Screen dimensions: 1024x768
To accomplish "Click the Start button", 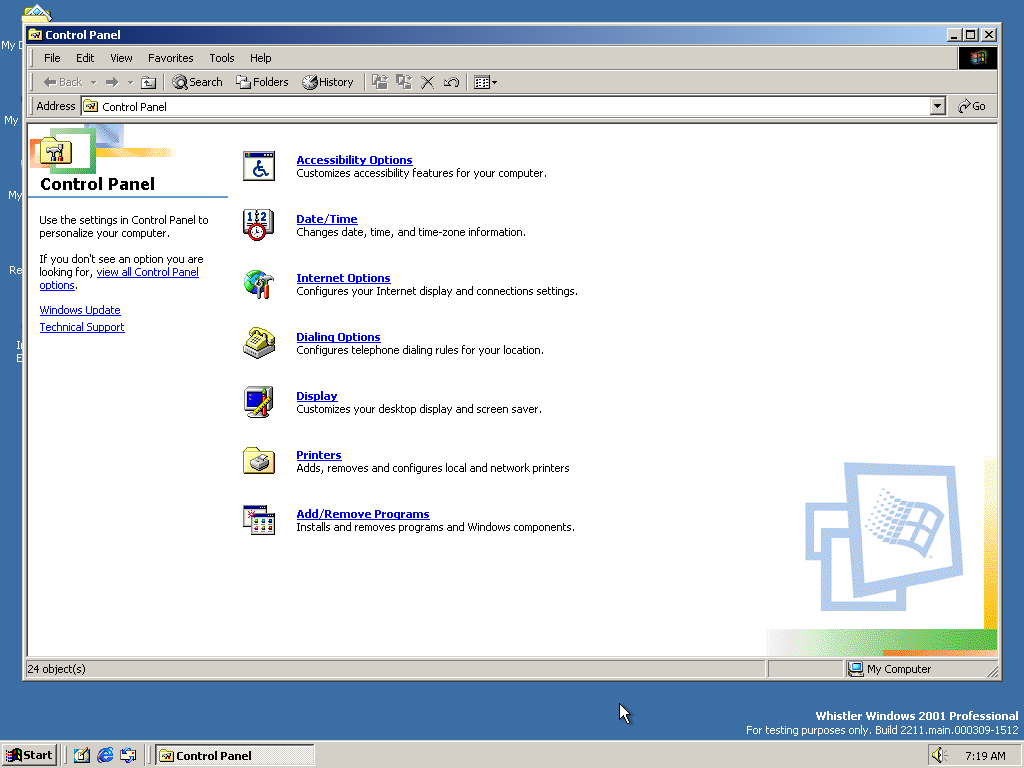I will (29, 756).
